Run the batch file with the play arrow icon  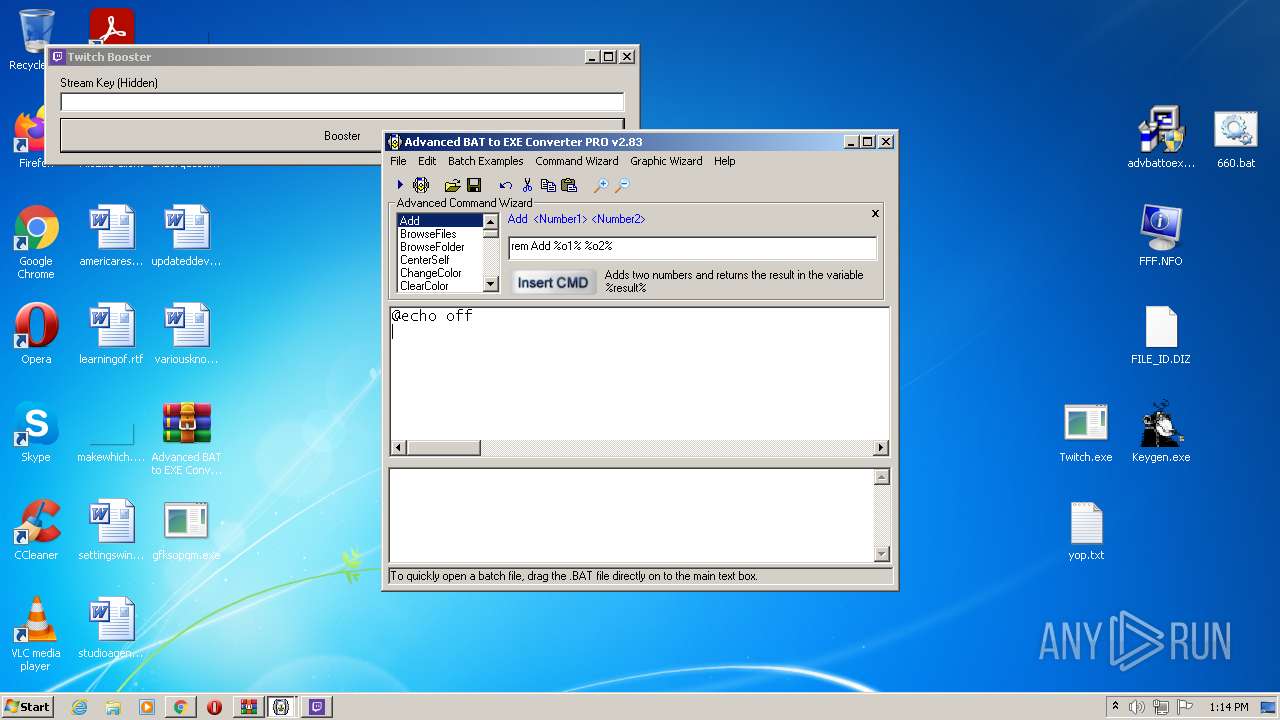coord(400,185)
